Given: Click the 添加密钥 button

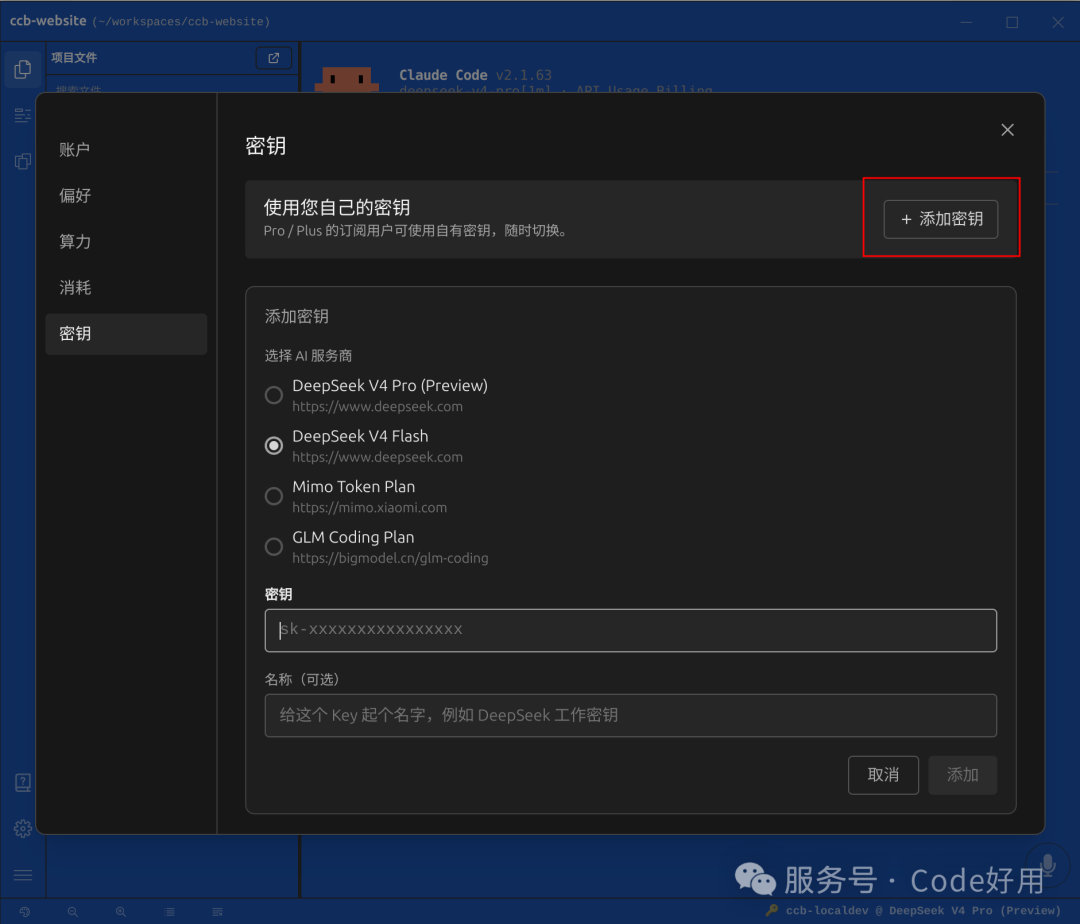Looking at the screenshot, I should 940,219.
